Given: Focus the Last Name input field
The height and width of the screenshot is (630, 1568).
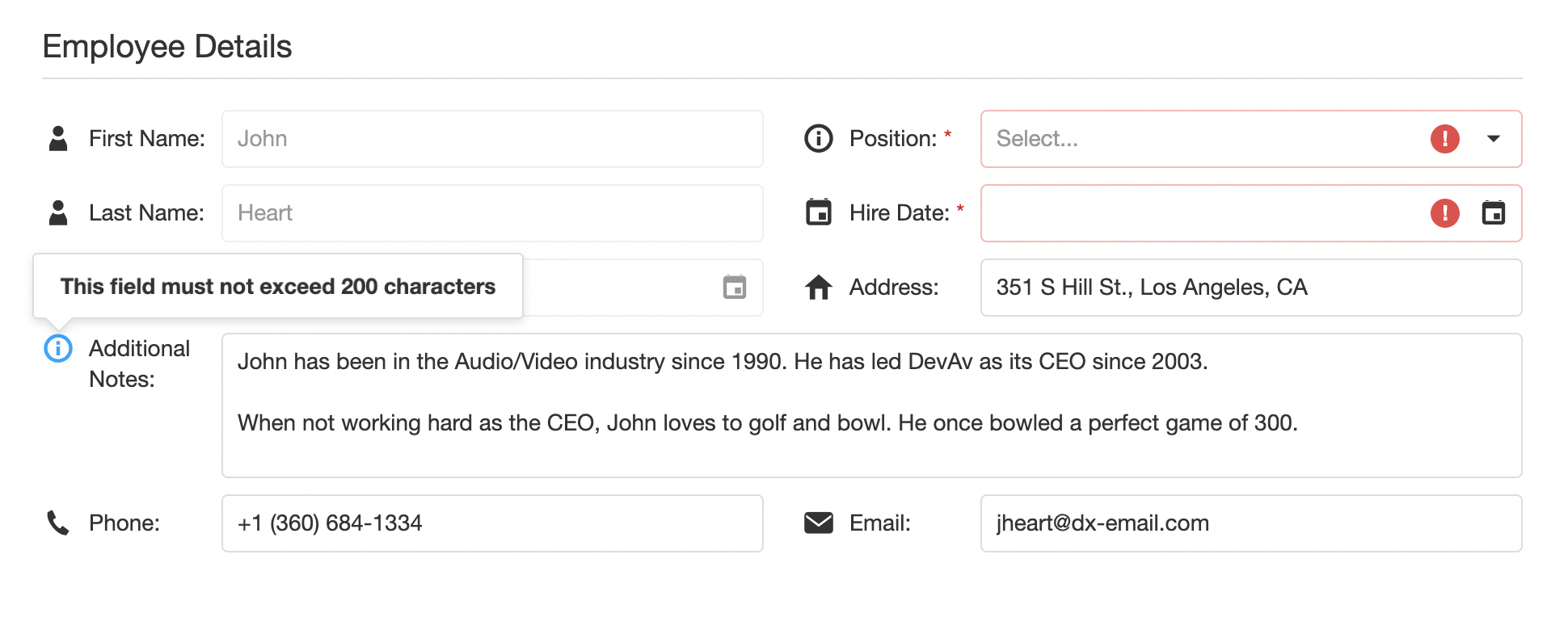Looking at the screenshot, I should (491, 213).
